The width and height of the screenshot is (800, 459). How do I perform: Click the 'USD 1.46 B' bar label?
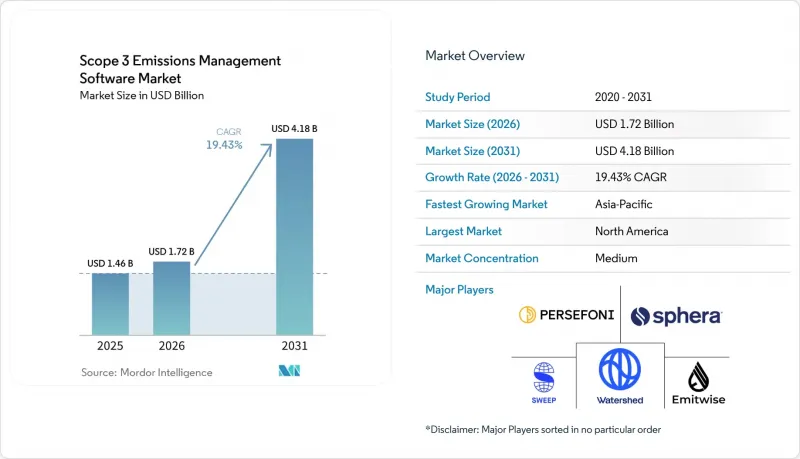click(110, 263)
